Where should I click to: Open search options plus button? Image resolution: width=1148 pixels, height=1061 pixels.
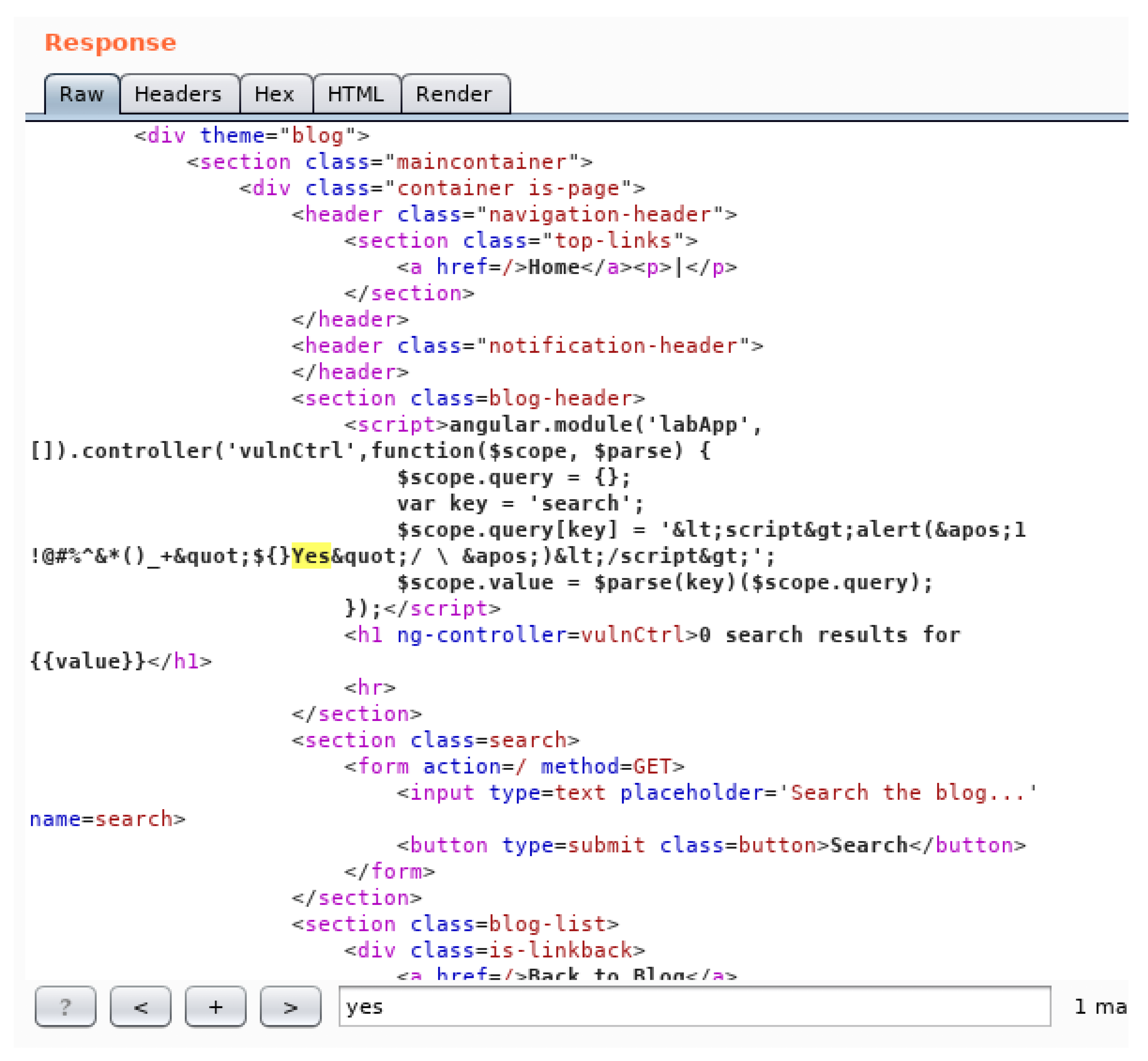215,1006
